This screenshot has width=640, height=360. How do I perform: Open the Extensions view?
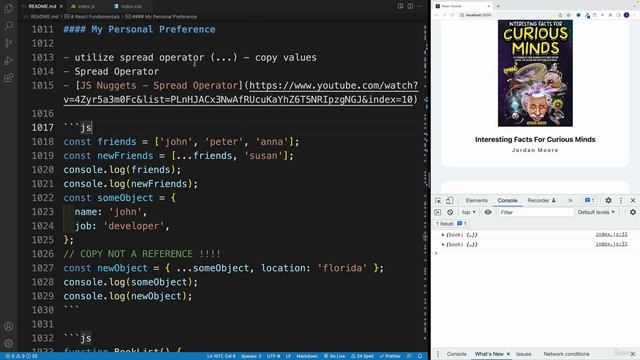(x=8, y=78)
